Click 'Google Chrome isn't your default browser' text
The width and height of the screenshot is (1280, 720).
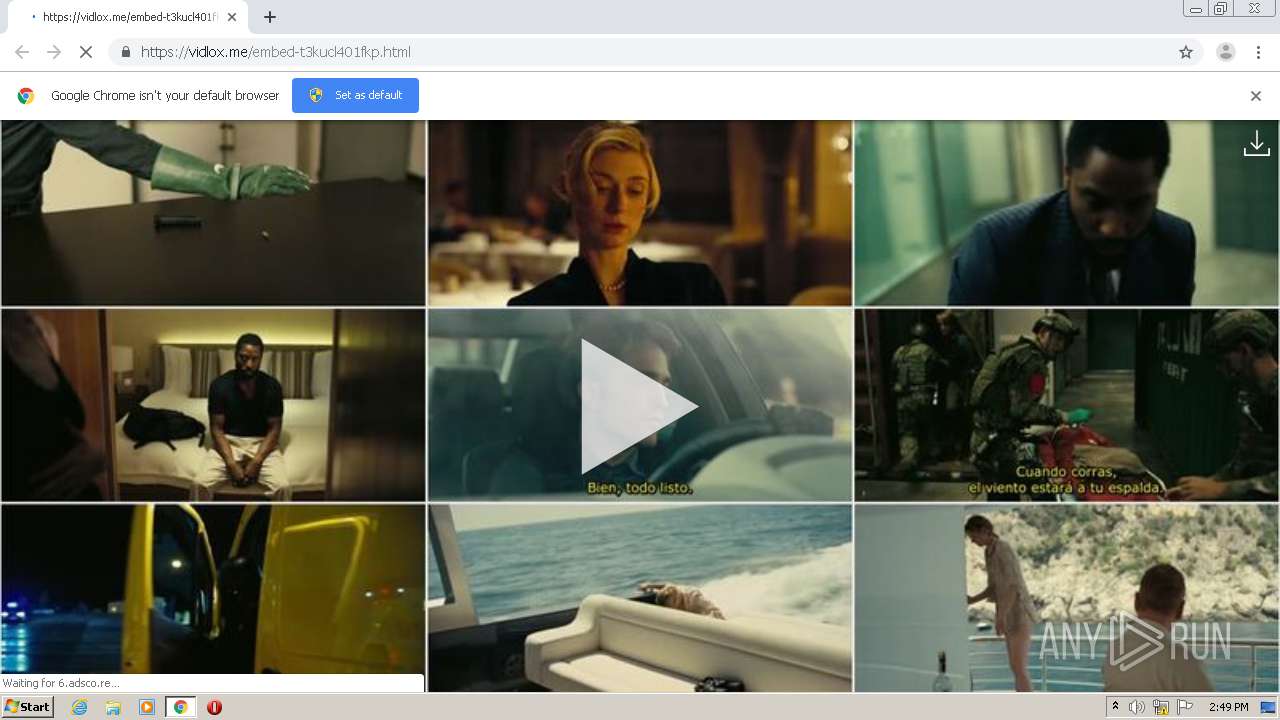pyautogui.click(x=165, y=96)
